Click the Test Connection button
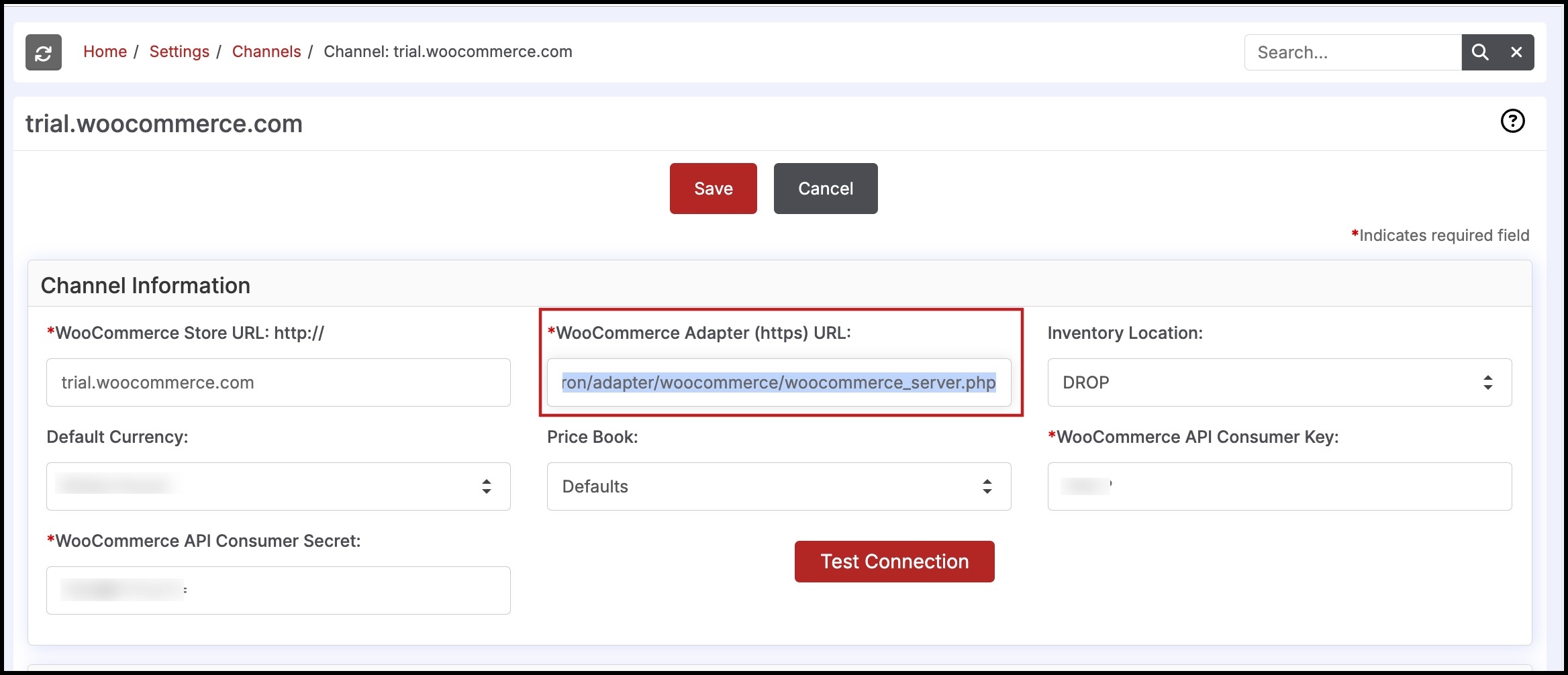The height and width of the screenshot is (675, 1568). 894,562
